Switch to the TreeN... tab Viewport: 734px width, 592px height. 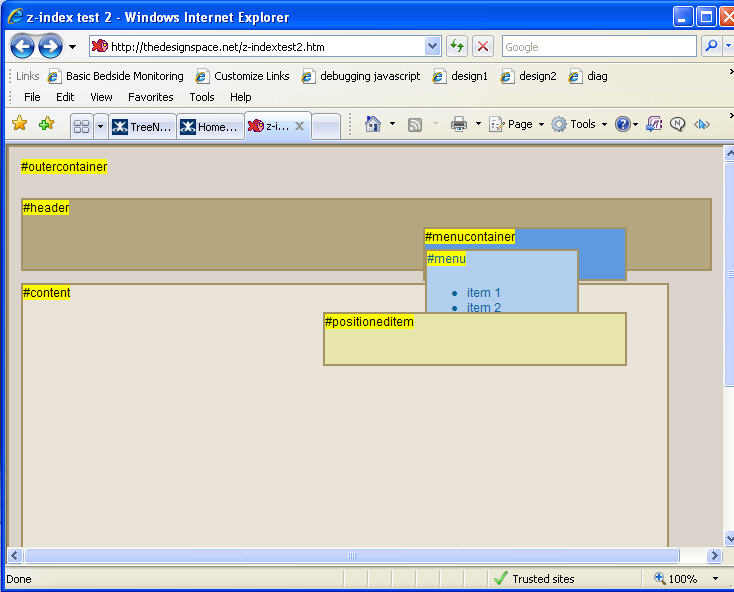(x=142, y=126)
